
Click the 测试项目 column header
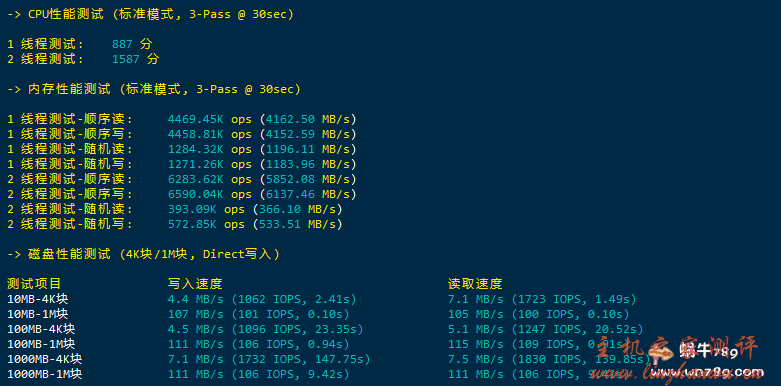click(x=34, y=284)
